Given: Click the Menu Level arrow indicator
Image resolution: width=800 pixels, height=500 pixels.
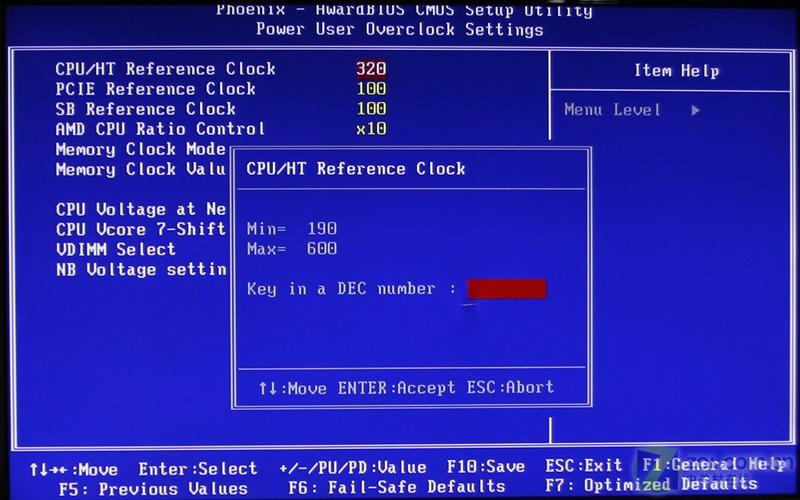Looking at the screenshot, I should point(695,110).
